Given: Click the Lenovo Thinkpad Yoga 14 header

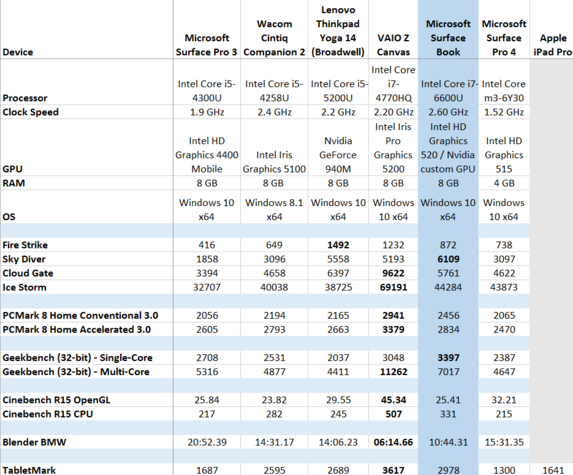Looking at the screenshot, I should pos(338,31).
